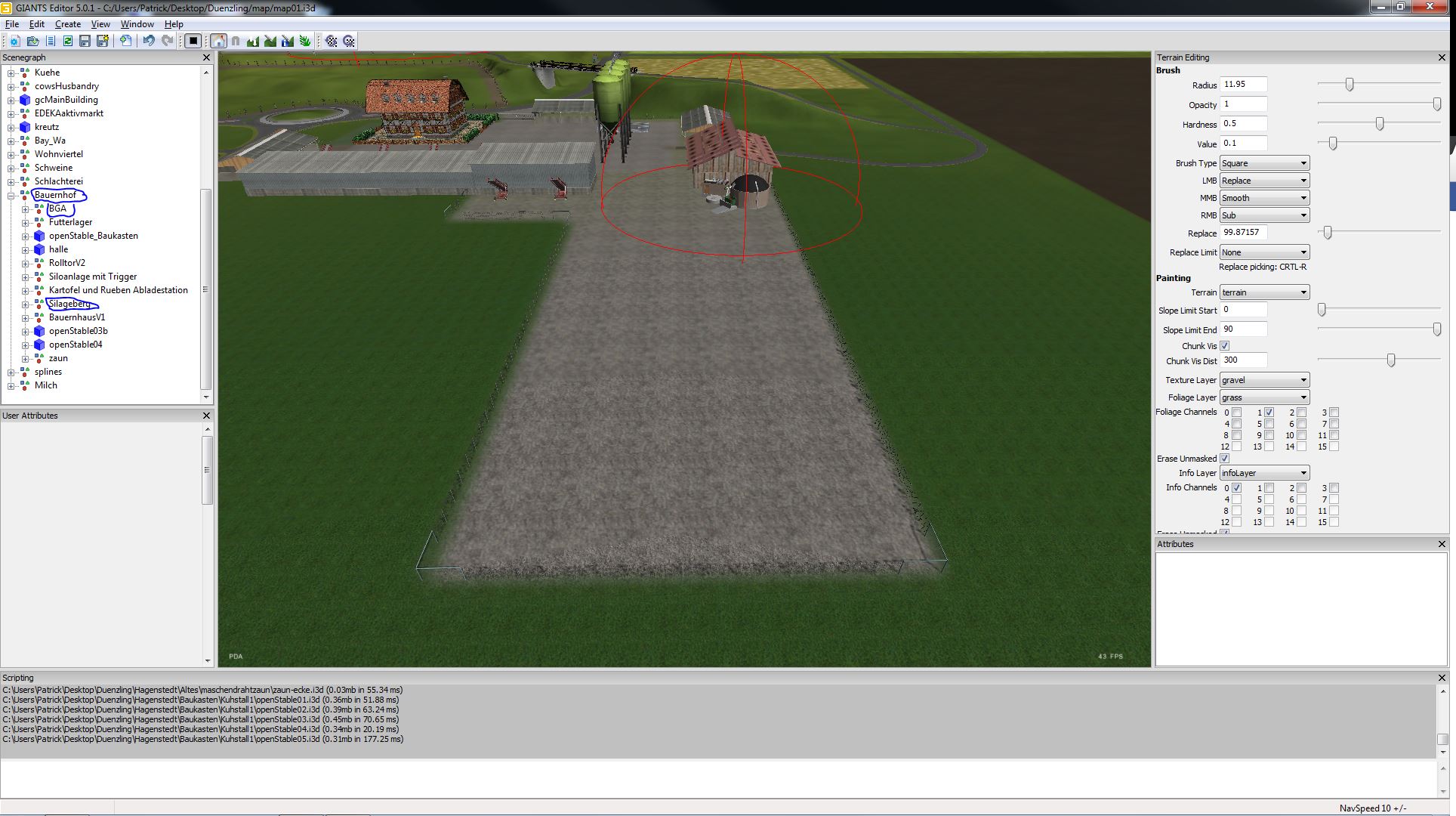Click the Save As floppy icon with star
Viewport: 1456px width, 816px height.
pos(103,41)
